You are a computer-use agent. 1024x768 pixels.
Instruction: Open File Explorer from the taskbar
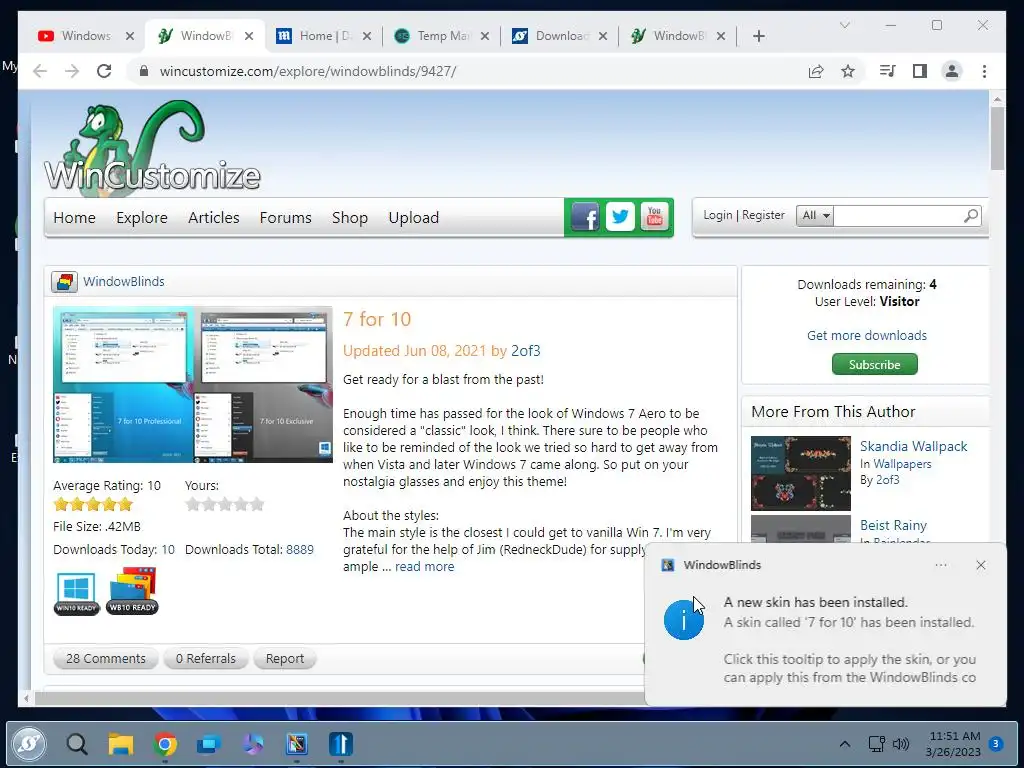point(121,743)
